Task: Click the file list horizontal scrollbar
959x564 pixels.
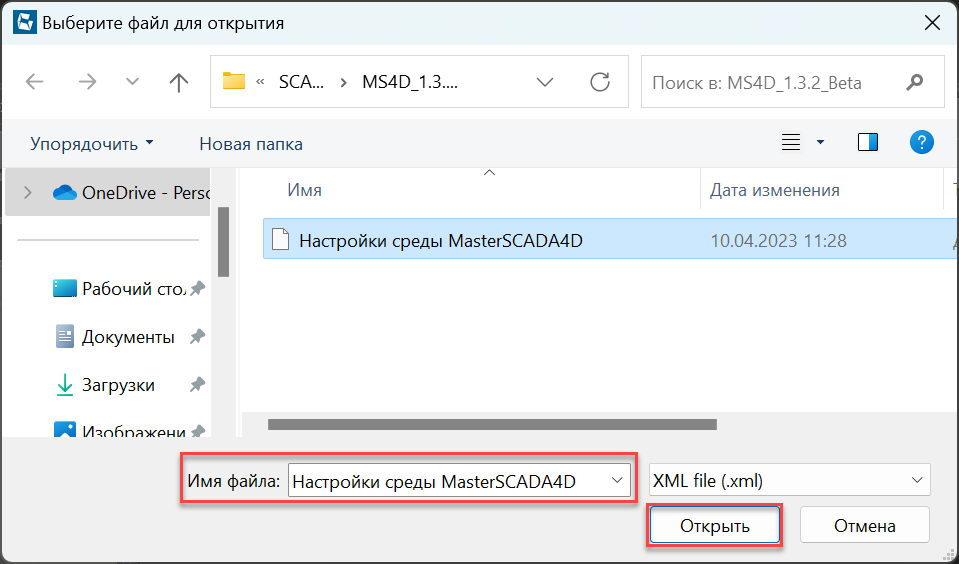Action: pos(492,424)
